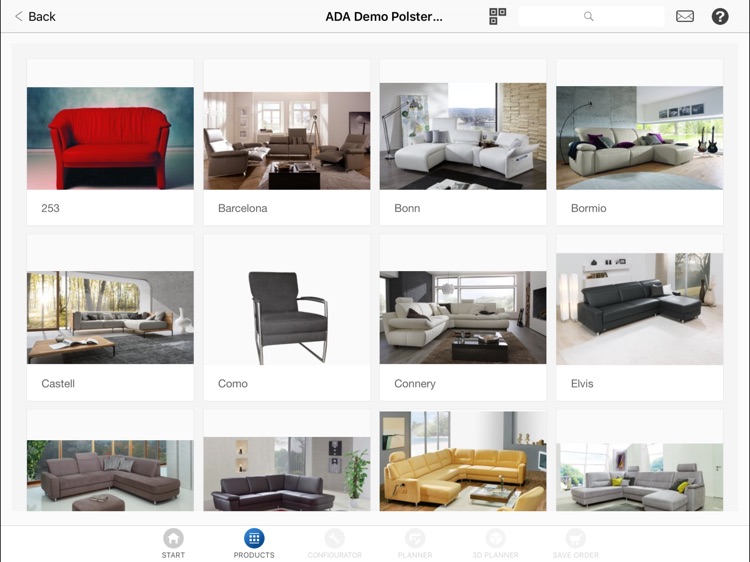Open the red sofa 253 thumbnail

(110, 138)
